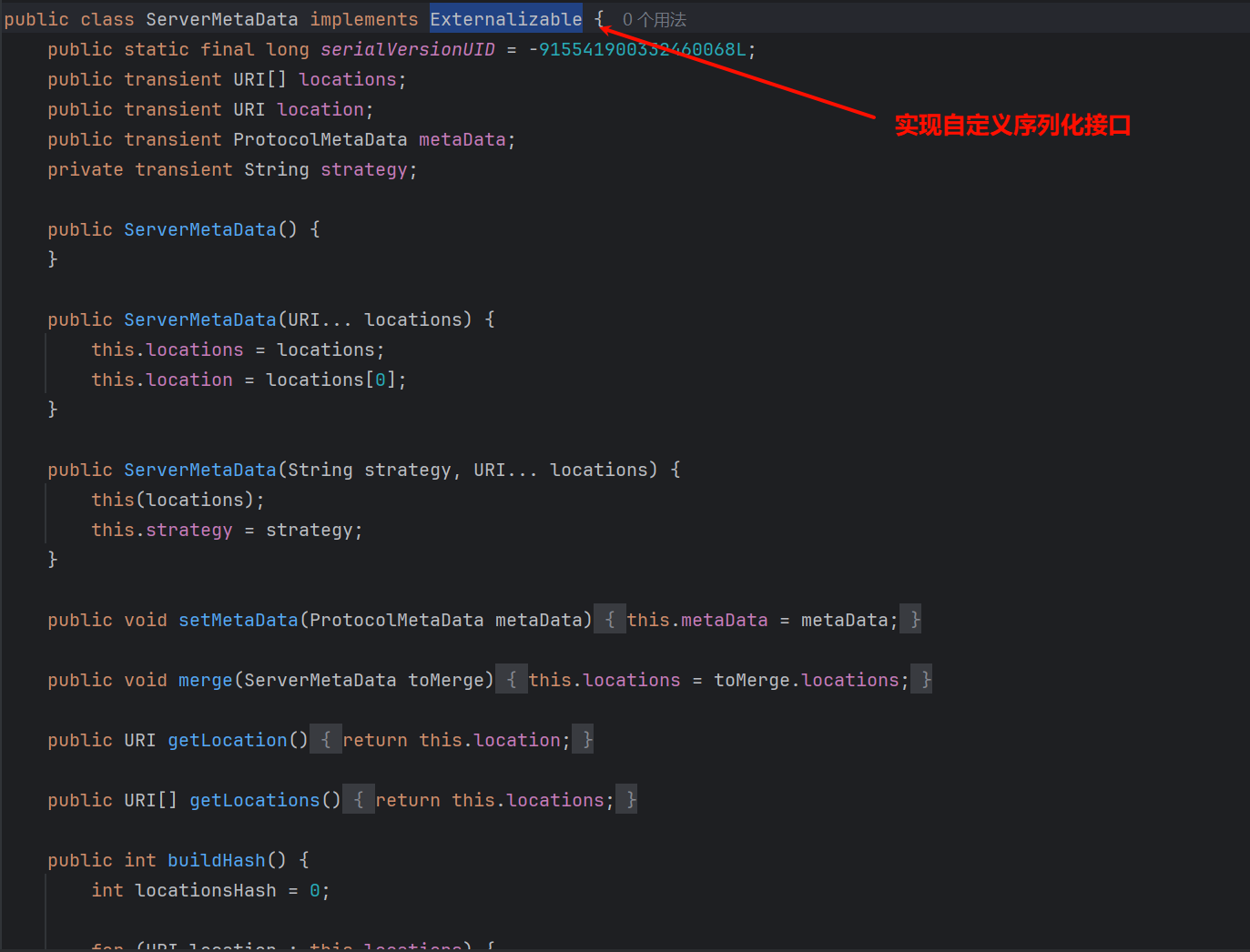Click the closing fold brace of merge
This screenshot has width=1250, height=952.
(x=925, y=680)
